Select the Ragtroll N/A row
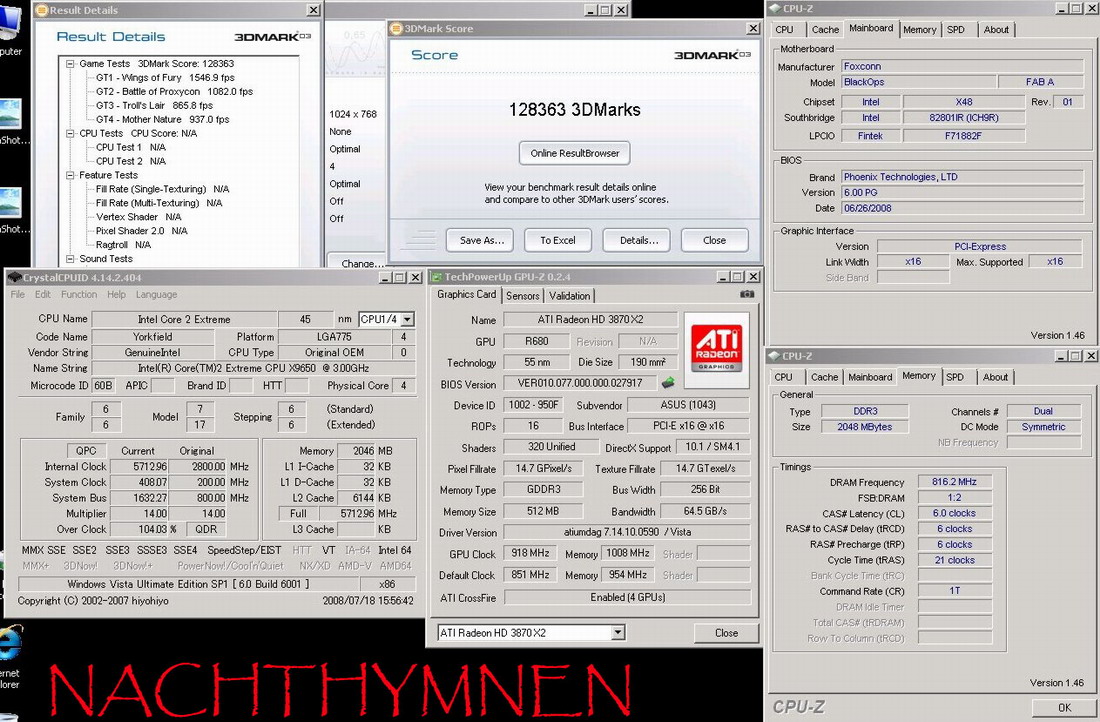Screen dimensions: 1100x722 coord(123,244)
